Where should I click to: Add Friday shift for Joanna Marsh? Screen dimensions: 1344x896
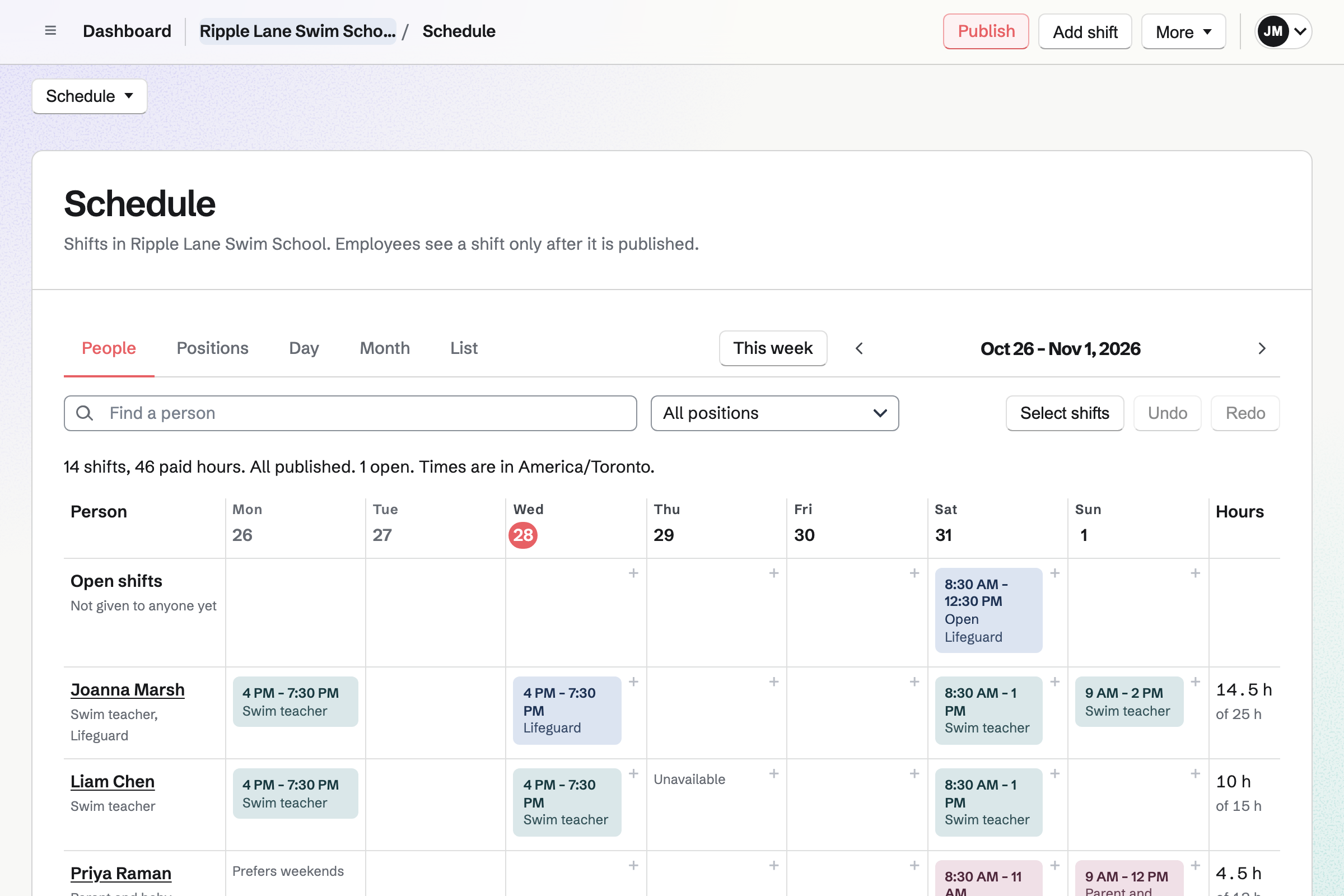[914, 682]
